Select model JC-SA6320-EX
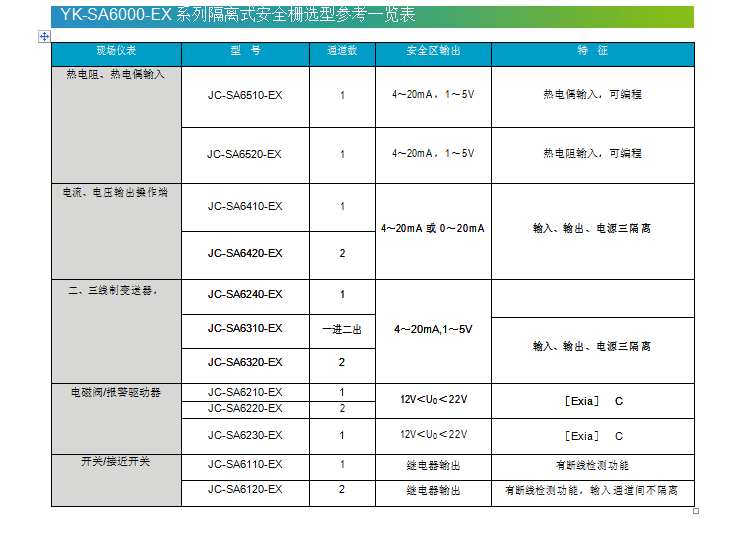Image resolution: width=741 pixels, height=540 pixels. pos(245,362)
